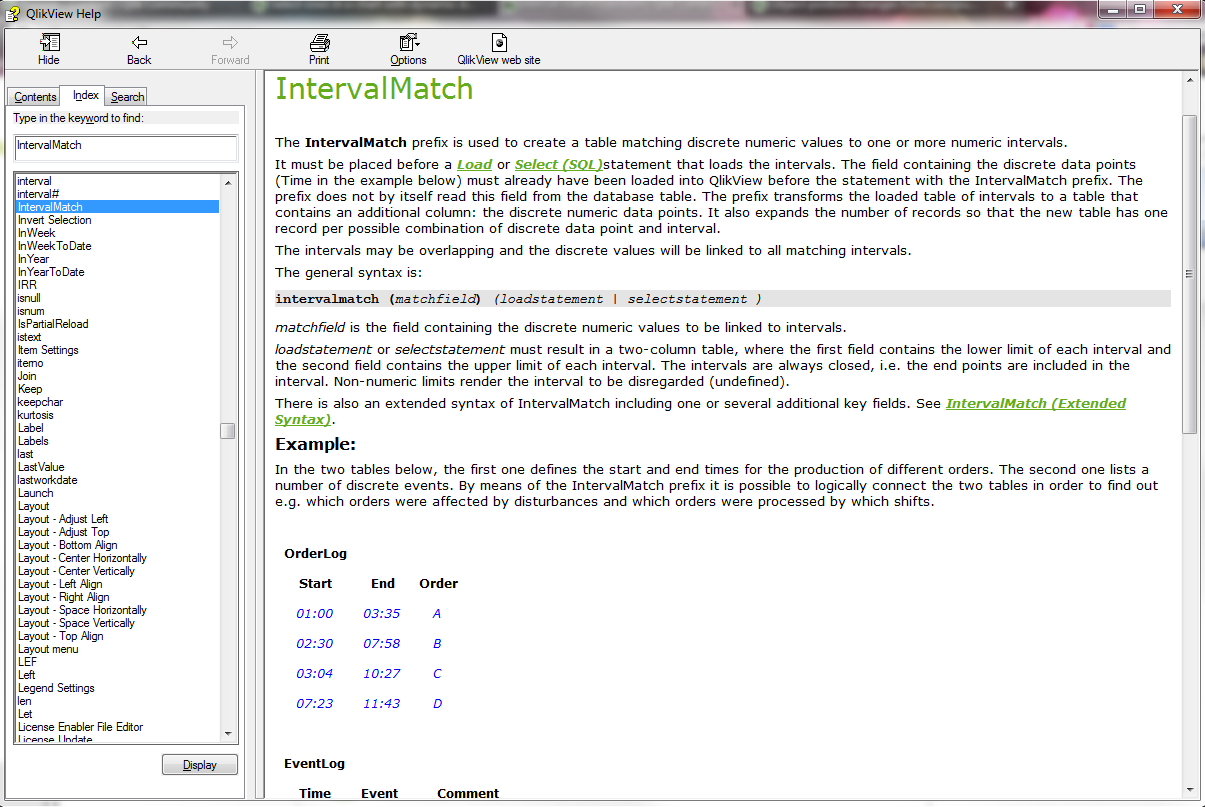The image size is (1205, 807).
Task: Open the Select (SQL) hyperlink
Action: (559, 164)
